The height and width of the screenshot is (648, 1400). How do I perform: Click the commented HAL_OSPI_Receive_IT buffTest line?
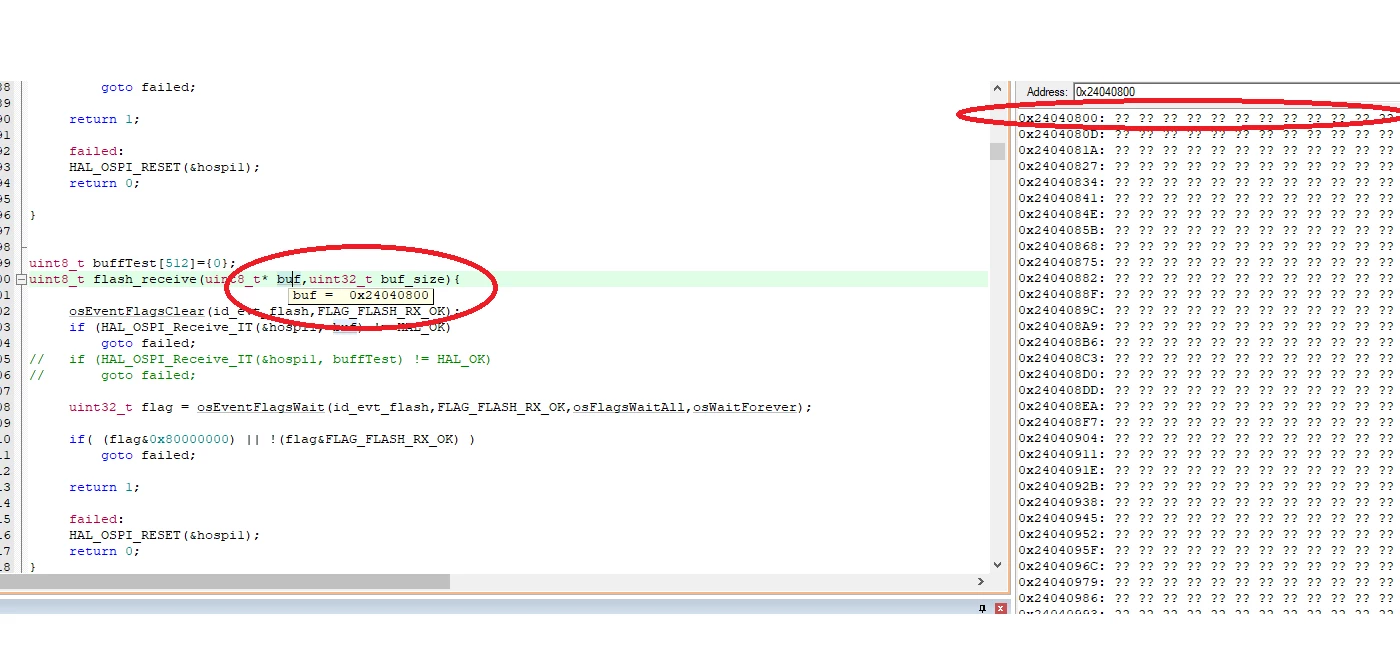260,359
